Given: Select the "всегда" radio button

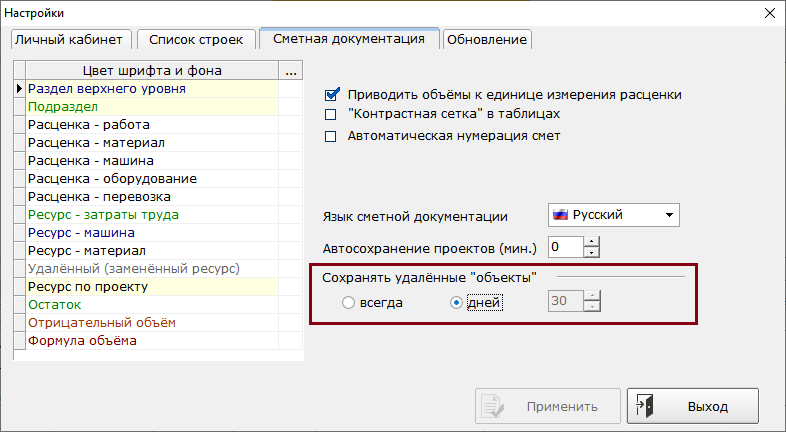Looking at the screenshot, I should pos(349,303).
